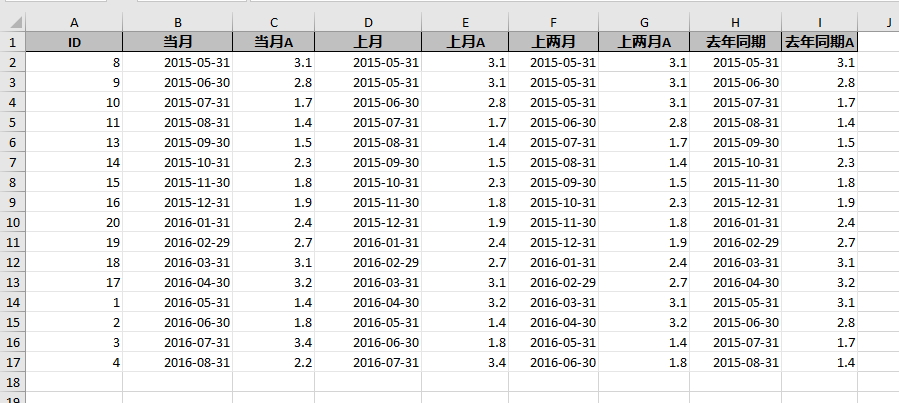
Task: Select cell H14 showing 2015-05-31
Action: [736, 302]
